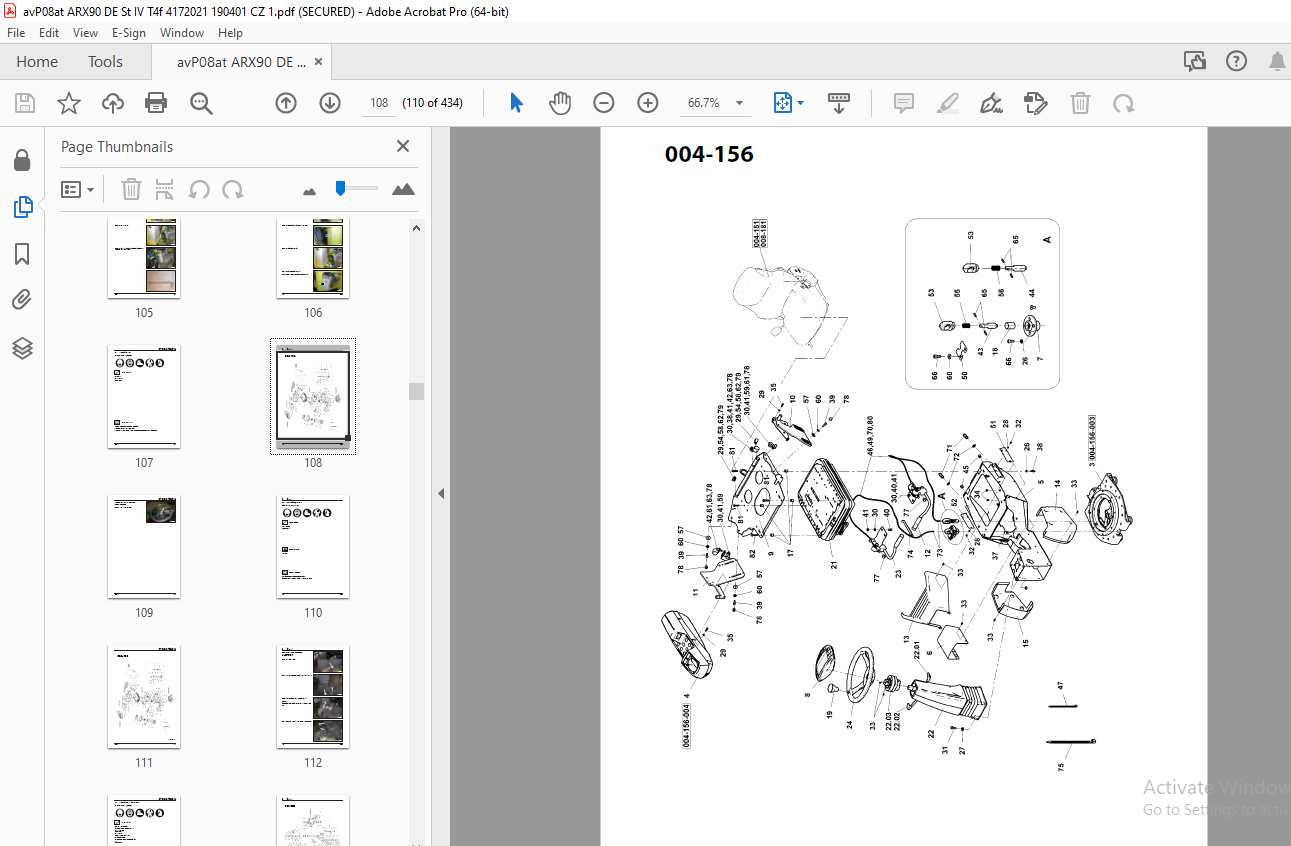1291x846 pixels.
Task: Reduce thumbnail size with small mountain icon
Action: tap(309, 190)
